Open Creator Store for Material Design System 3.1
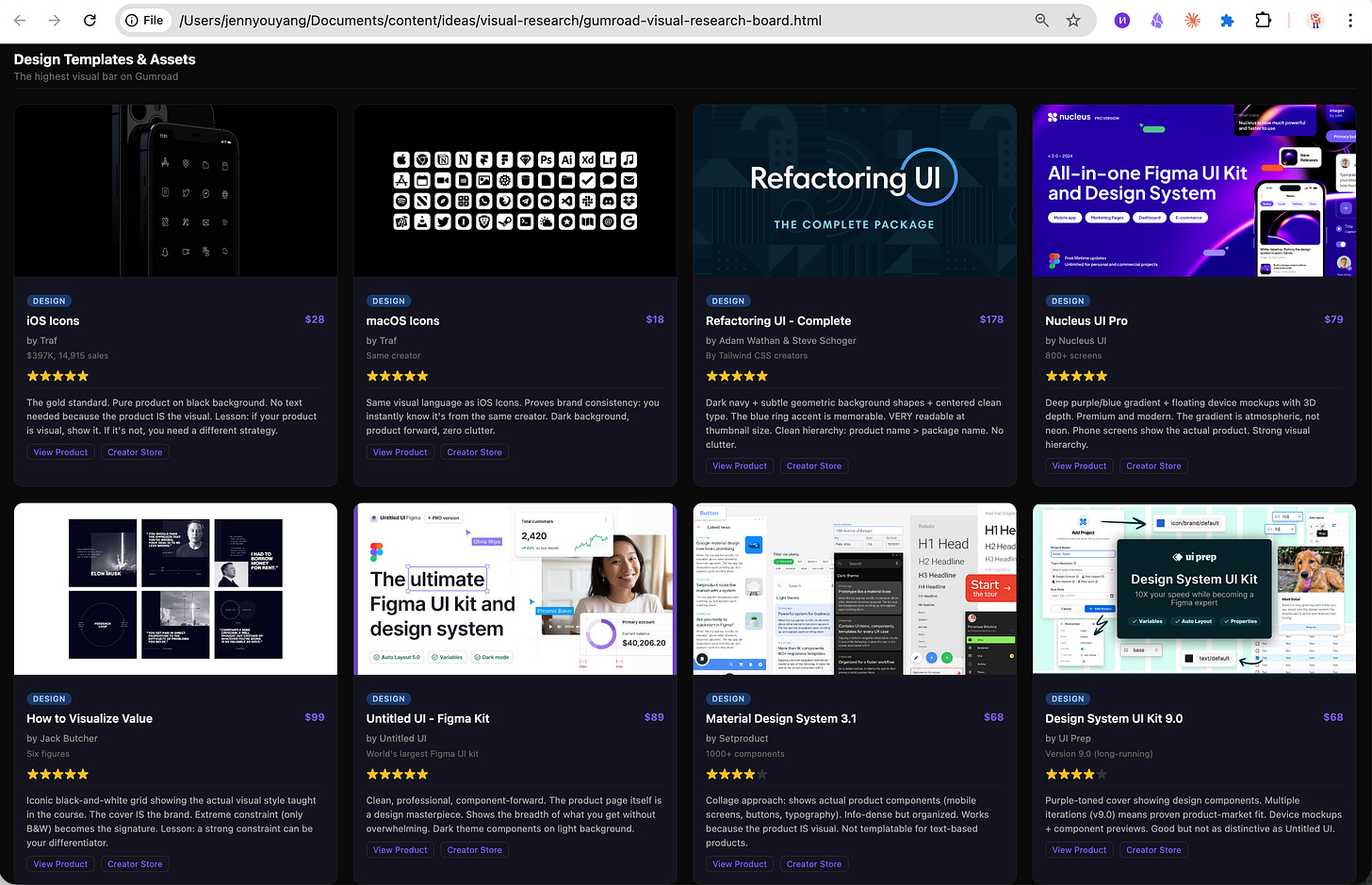Image resolution: width=1372 pixels, height=885 pixels. click(x=814, y=864)
